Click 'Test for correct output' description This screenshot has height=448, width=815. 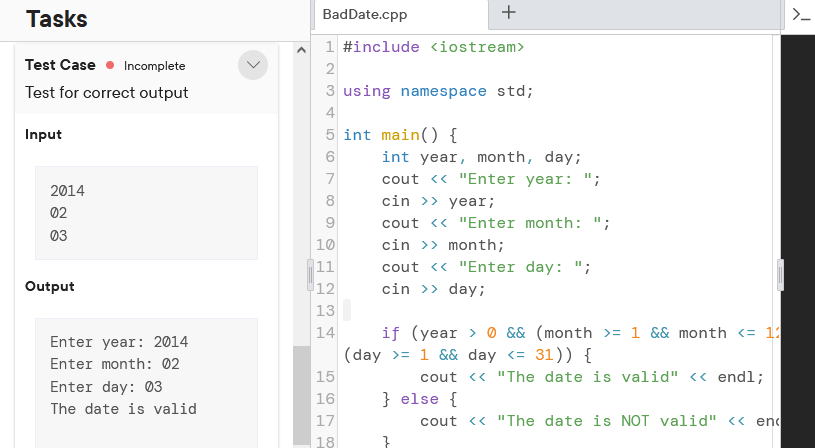click(107, 93)
